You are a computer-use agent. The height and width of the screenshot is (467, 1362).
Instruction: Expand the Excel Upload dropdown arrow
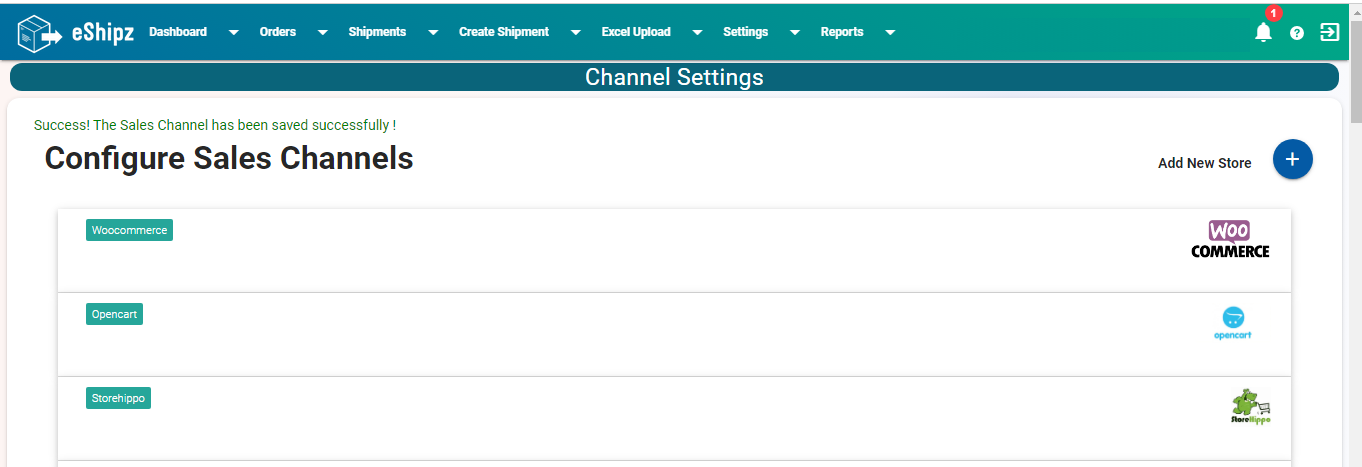point(697,33)
